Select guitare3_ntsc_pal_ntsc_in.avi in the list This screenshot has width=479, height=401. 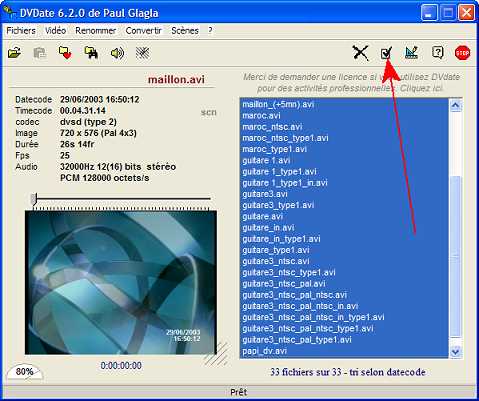coord(344,306)
